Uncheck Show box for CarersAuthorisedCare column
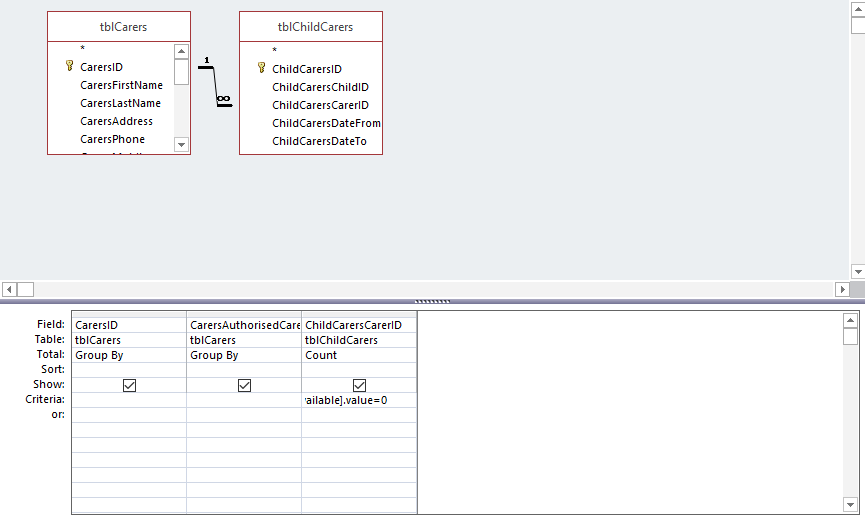This screenshot has height=525, width=865. pos(244,385)
